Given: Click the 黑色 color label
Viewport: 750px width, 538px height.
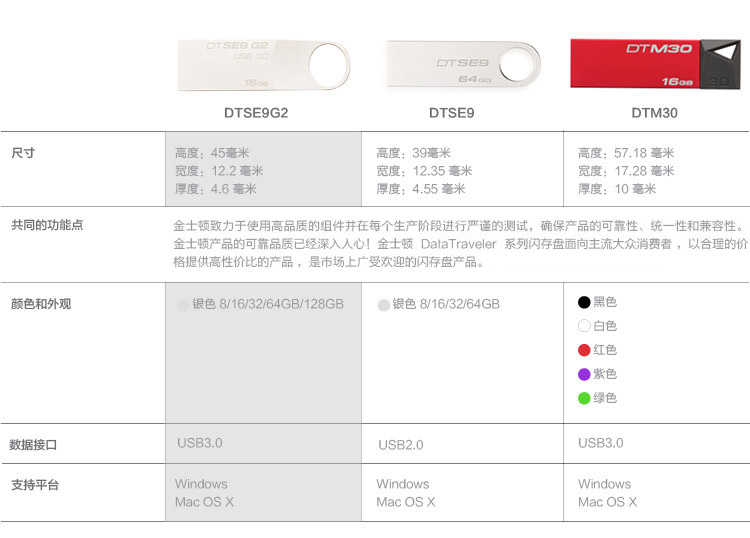Looking at the screenshot, I should (x=605, y=302).
